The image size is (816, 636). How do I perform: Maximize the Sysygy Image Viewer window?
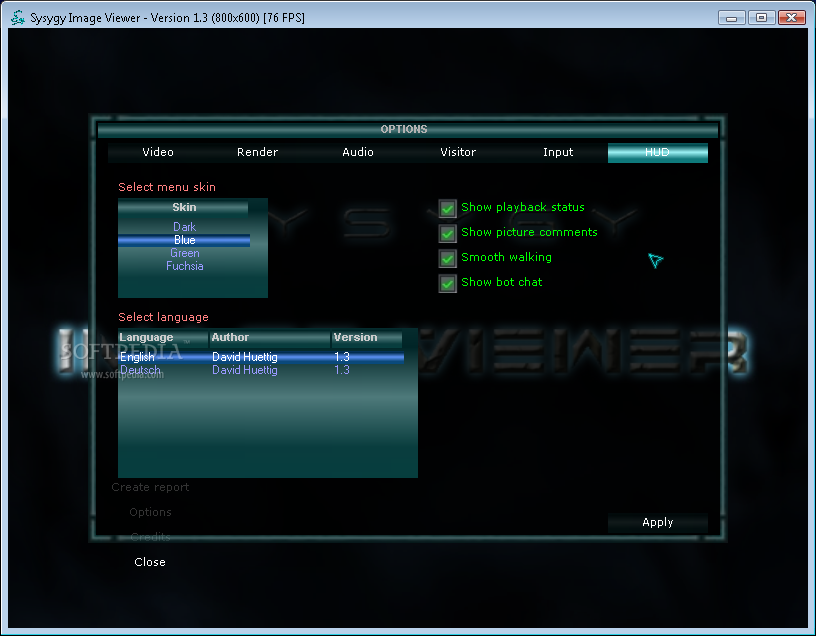[x=761, y=18]
